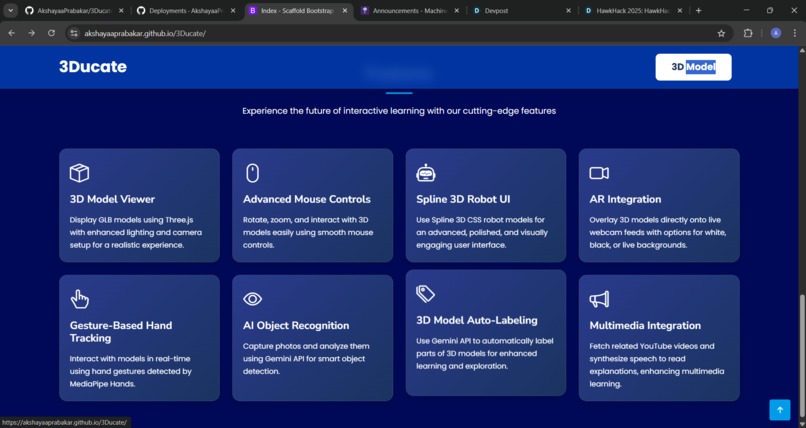The height and width of the screenshot is (428, 806).
Task: Click the Spline 3D Robot UI heading
Action: click(x=463, y=199)
